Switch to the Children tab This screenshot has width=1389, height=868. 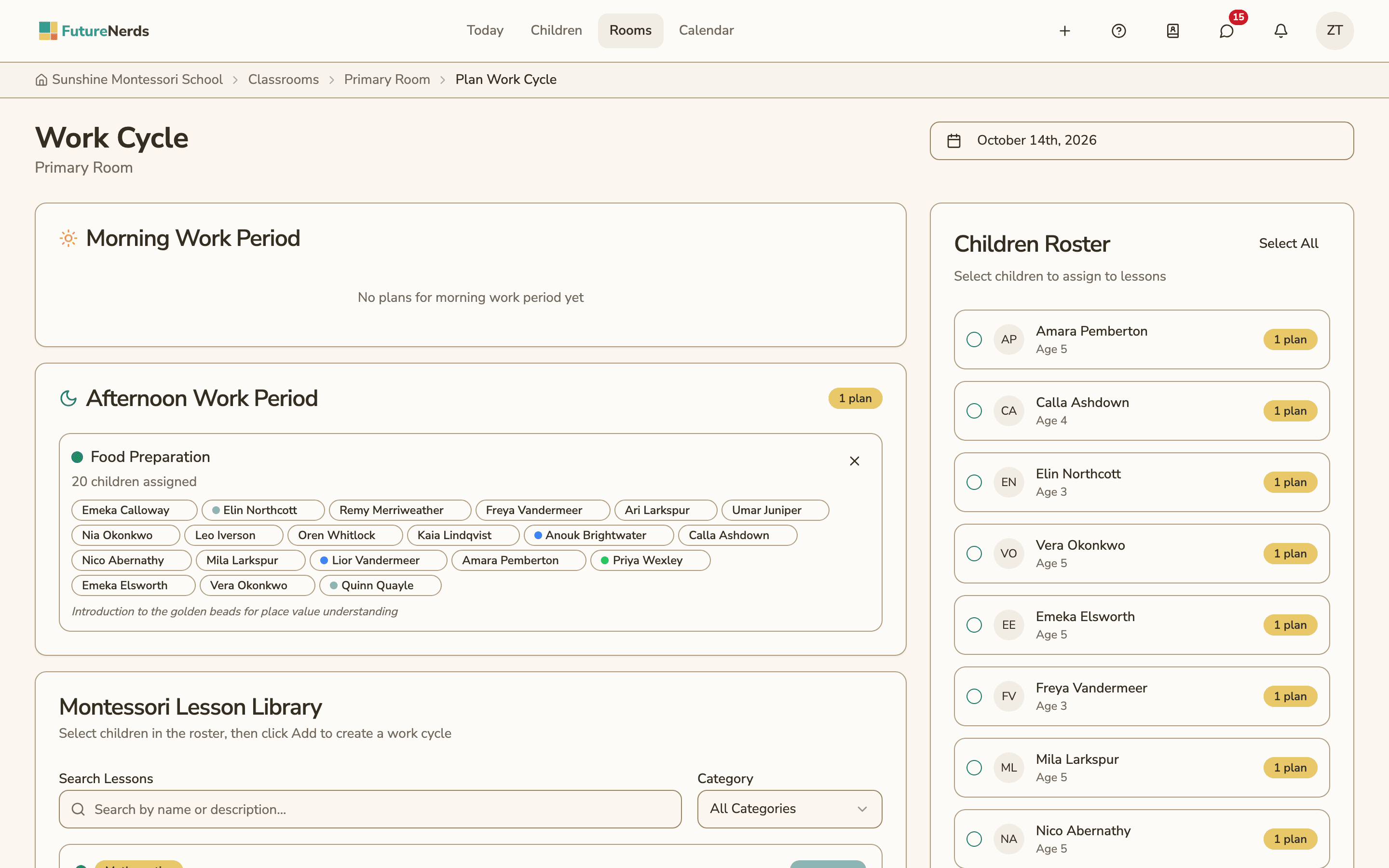coord(556,30)
